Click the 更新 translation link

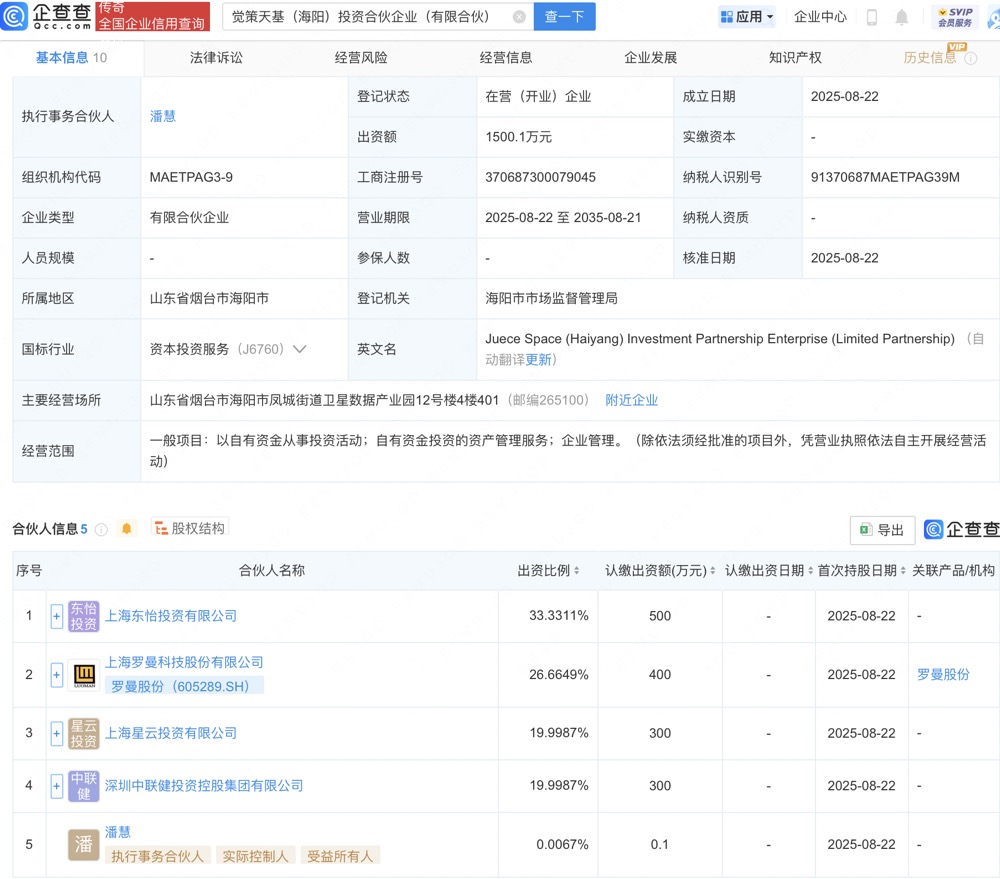click(538, 360)
